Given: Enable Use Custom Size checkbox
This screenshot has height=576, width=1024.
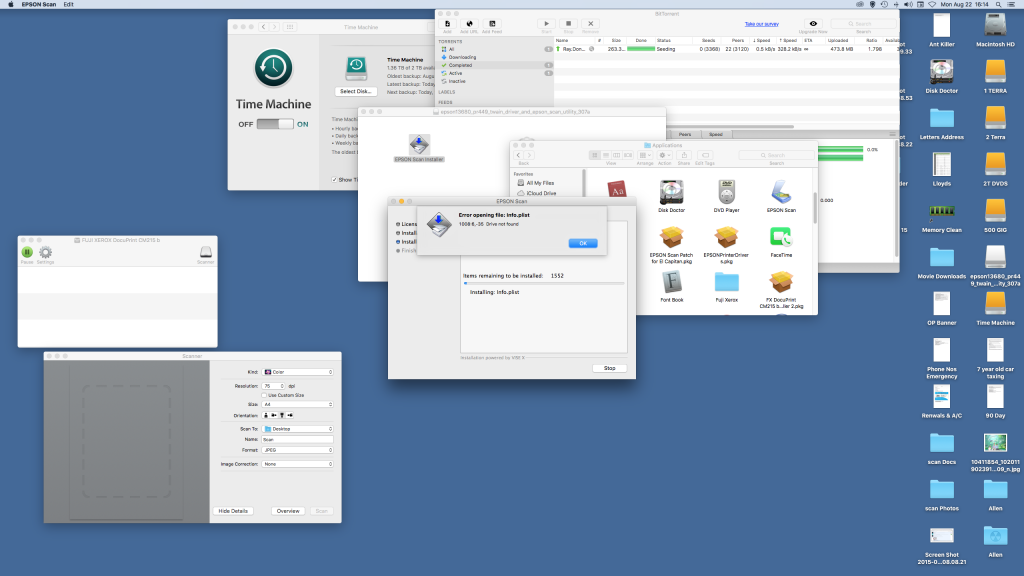Looking at the screenshot, I should pyautogui.click(x=264, y=395).
